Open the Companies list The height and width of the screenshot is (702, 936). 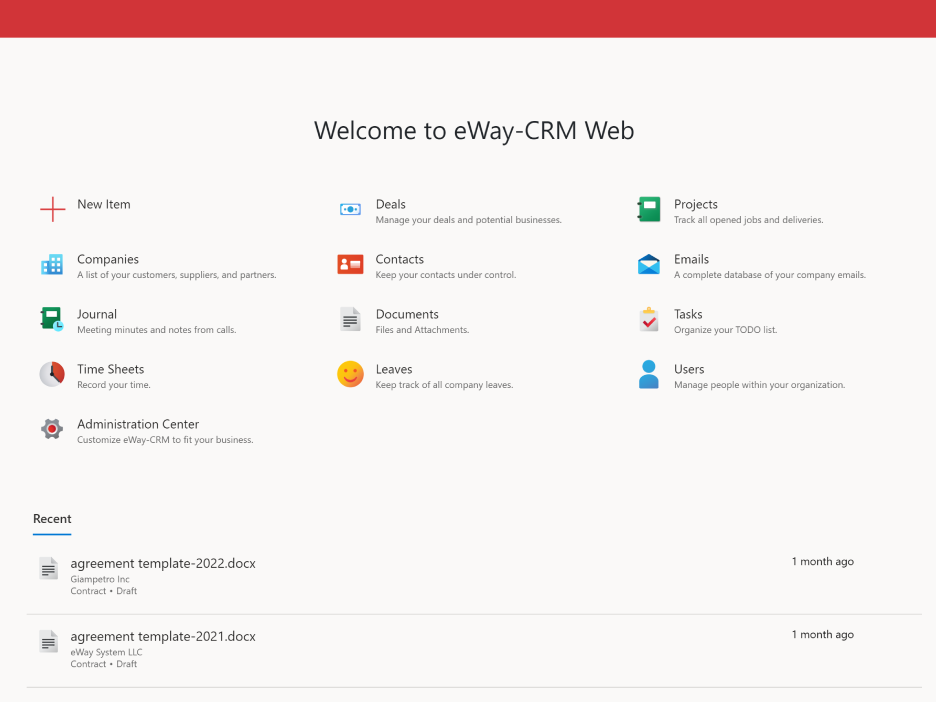108,259
